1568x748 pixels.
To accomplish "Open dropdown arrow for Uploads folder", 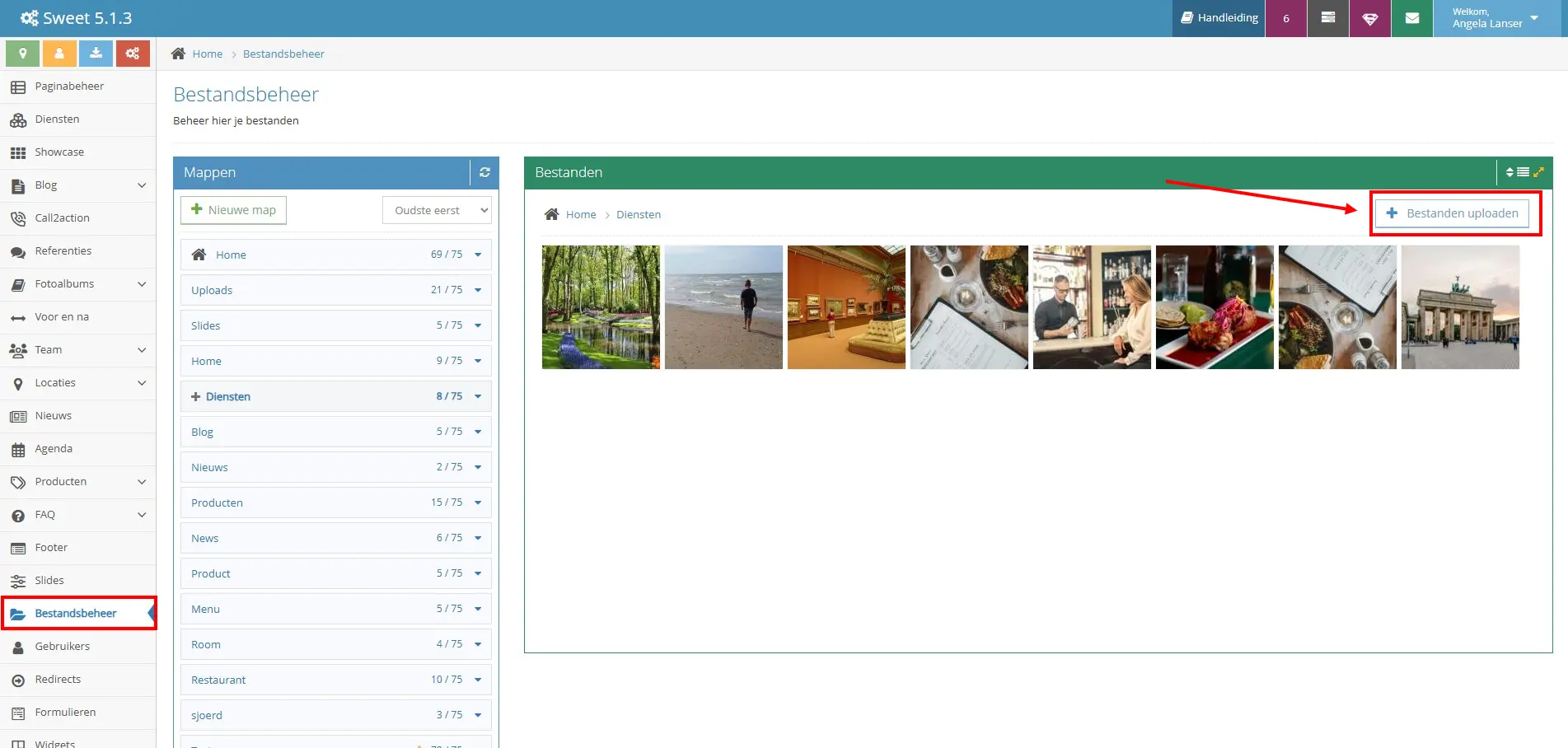I will click(x=478, y=290).
